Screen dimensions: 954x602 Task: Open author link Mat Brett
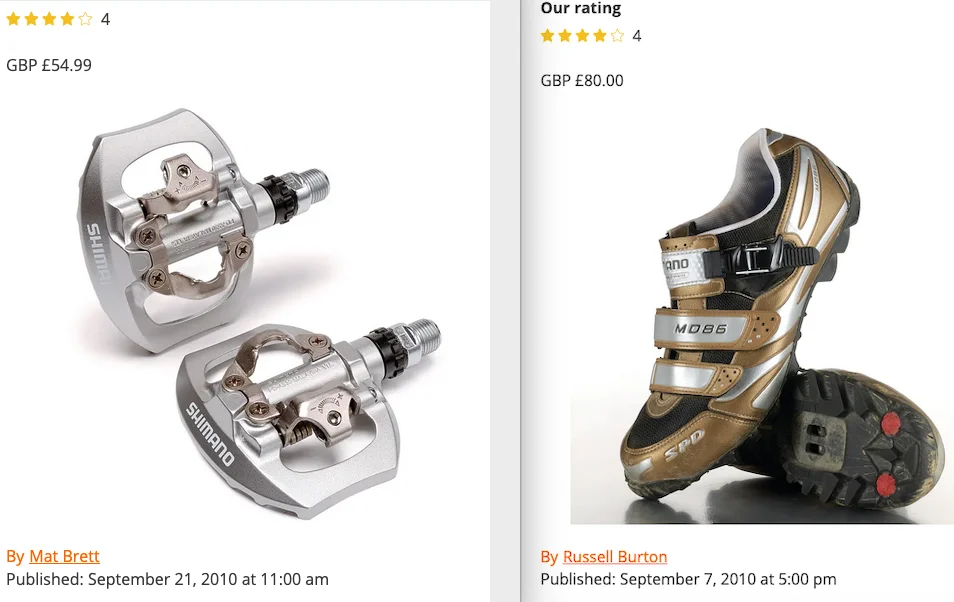point(64,556)
